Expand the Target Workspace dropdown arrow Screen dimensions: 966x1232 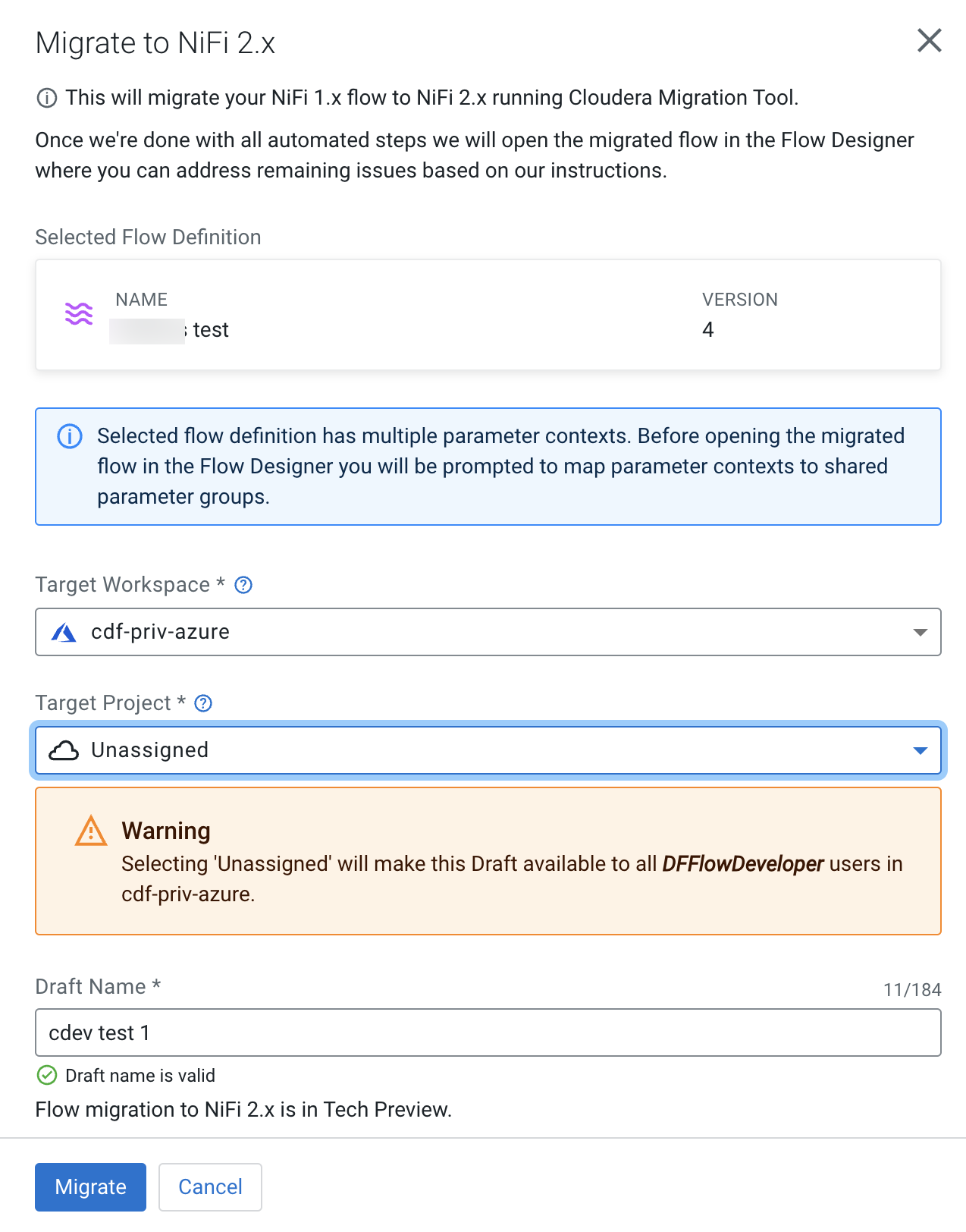920,632
